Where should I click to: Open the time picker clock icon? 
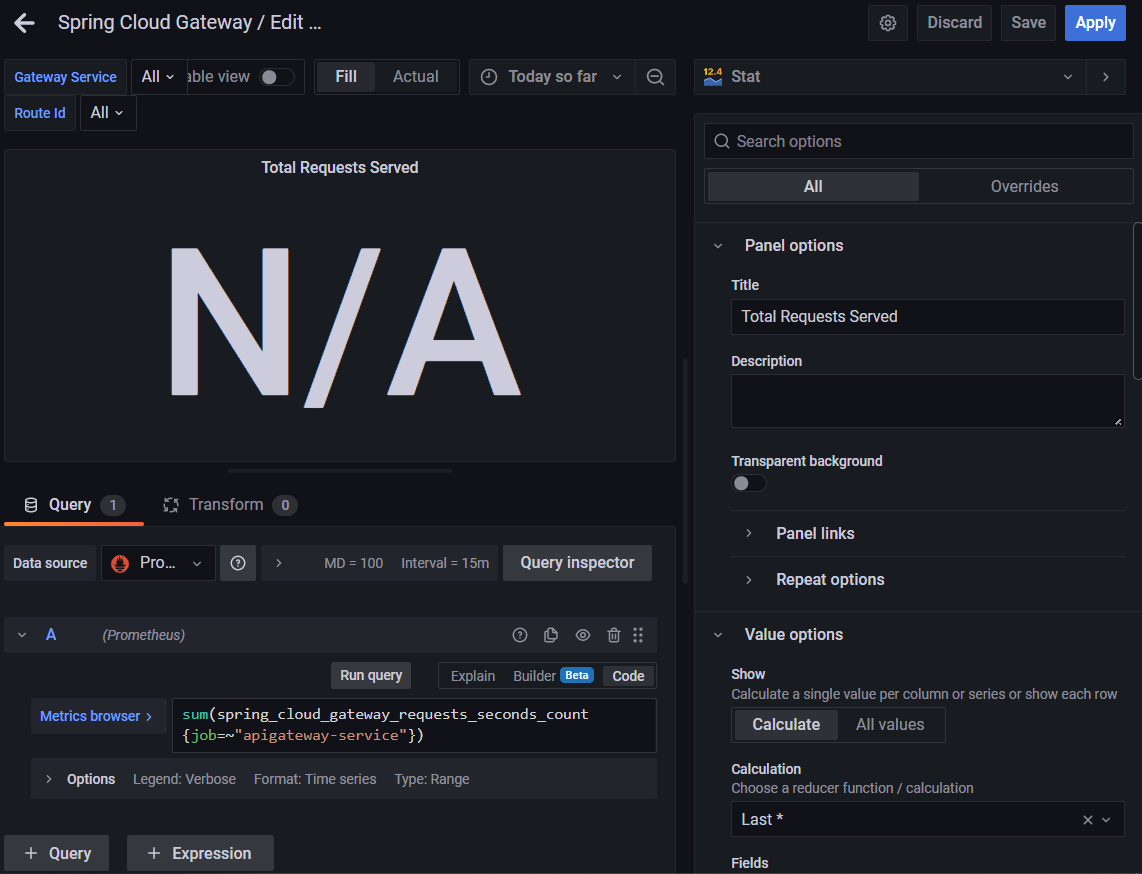tap(489, 76)
